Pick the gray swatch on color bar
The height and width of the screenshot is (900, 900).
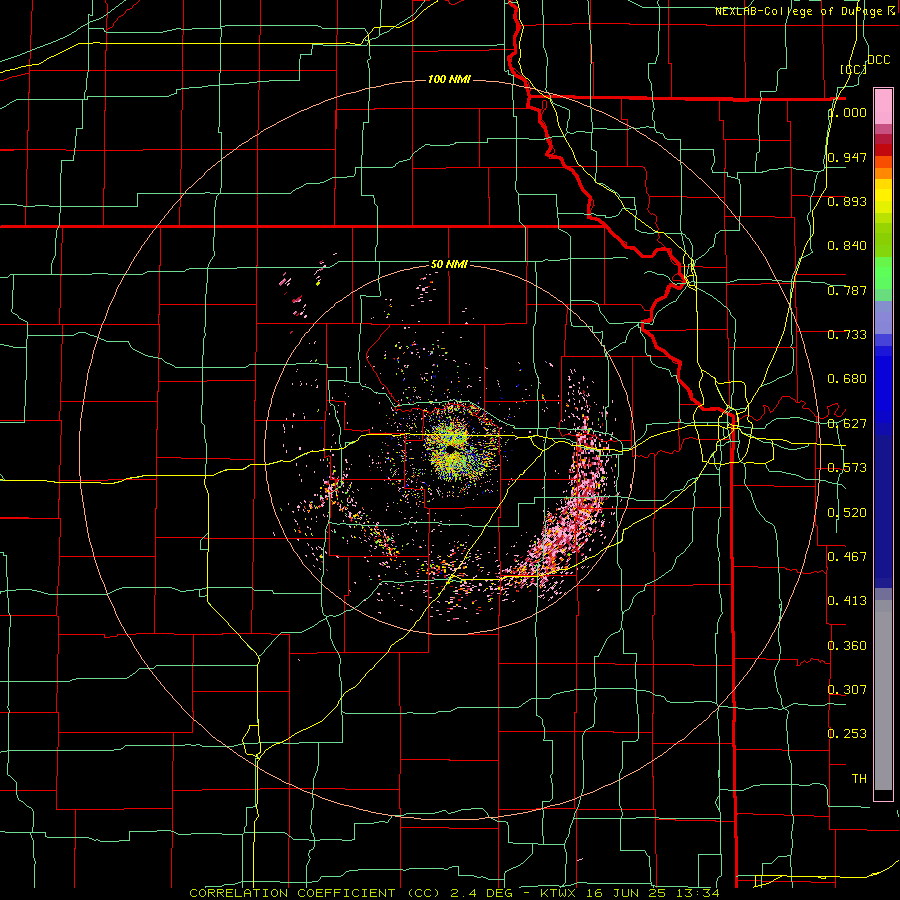[x=883, y=695]
